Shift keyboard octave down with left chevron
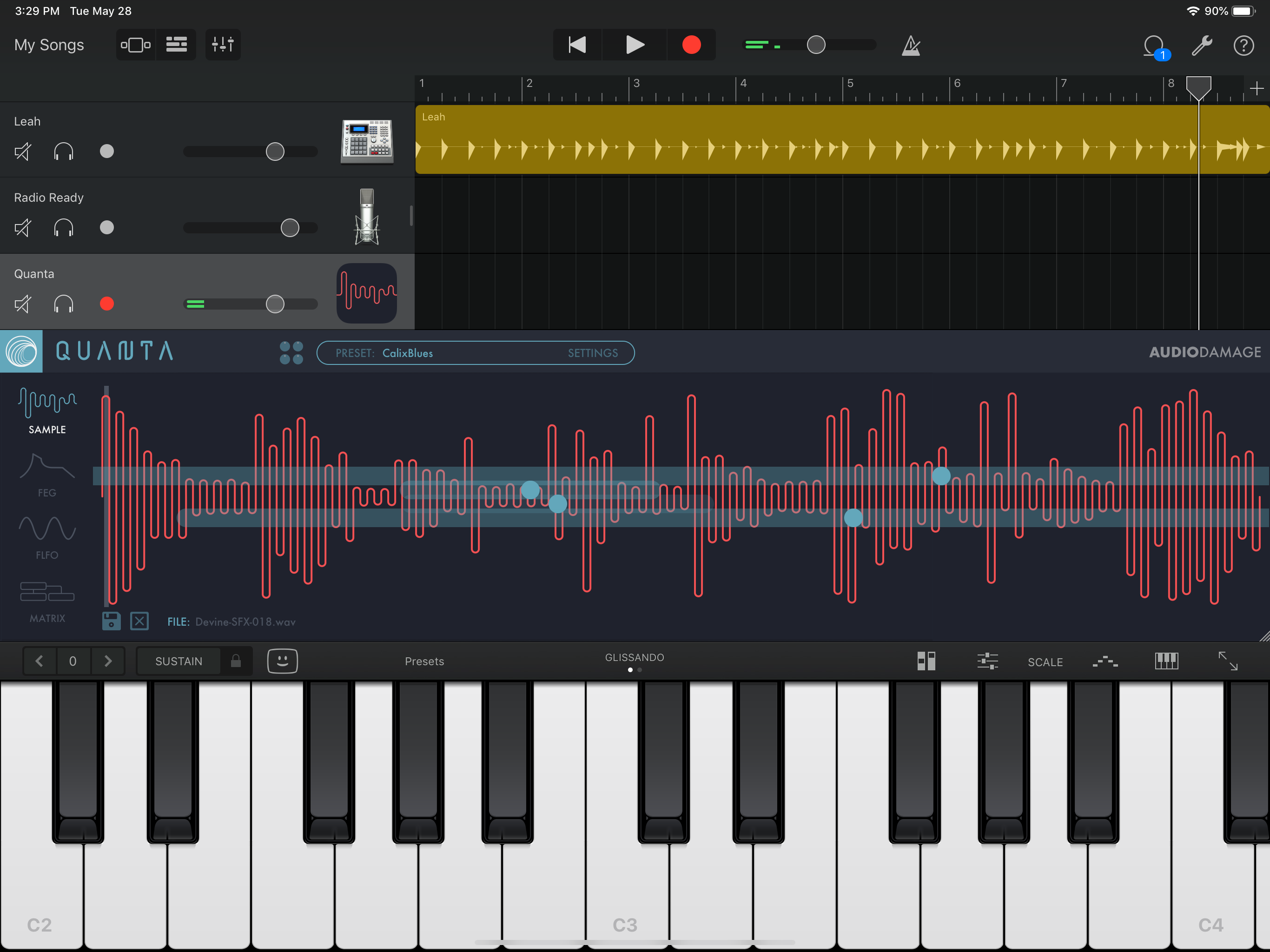Image resolution: width=1270 pixels, height=952 pixels. tap(39, 661)
